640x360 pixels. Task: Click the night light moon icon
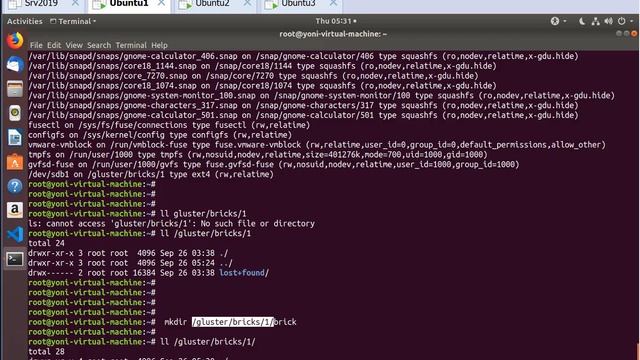(582, 21)
